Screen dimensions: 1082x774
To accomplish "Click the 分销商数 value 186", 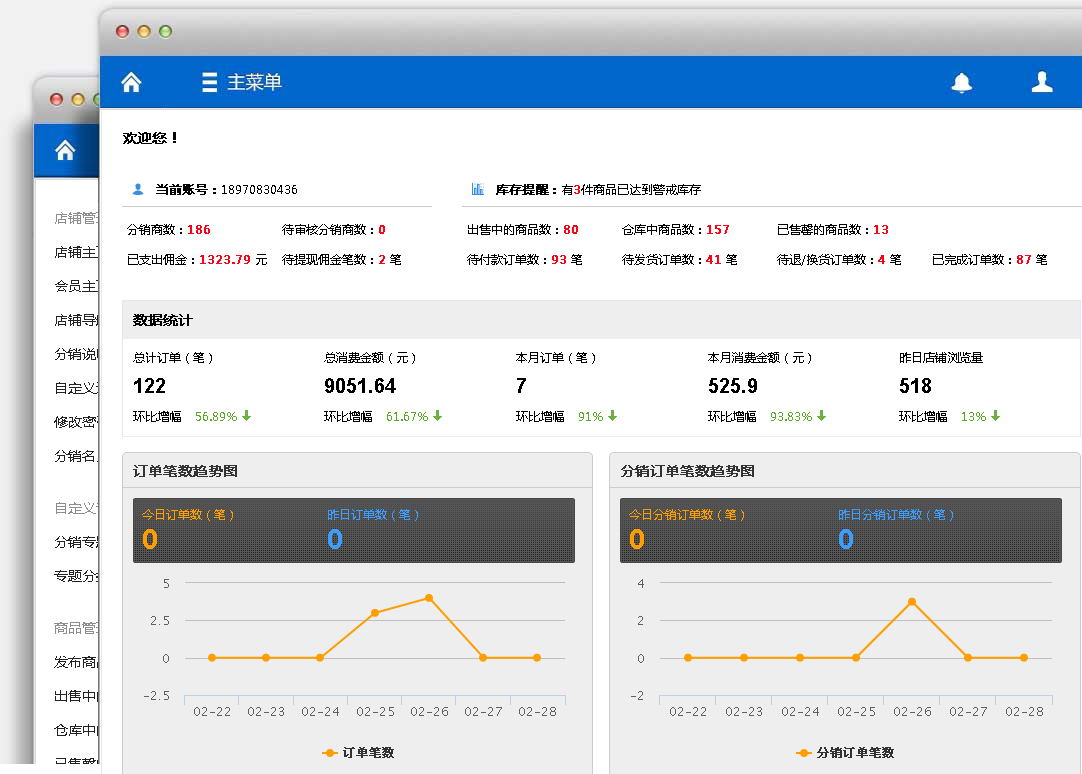I will point(198,230).
